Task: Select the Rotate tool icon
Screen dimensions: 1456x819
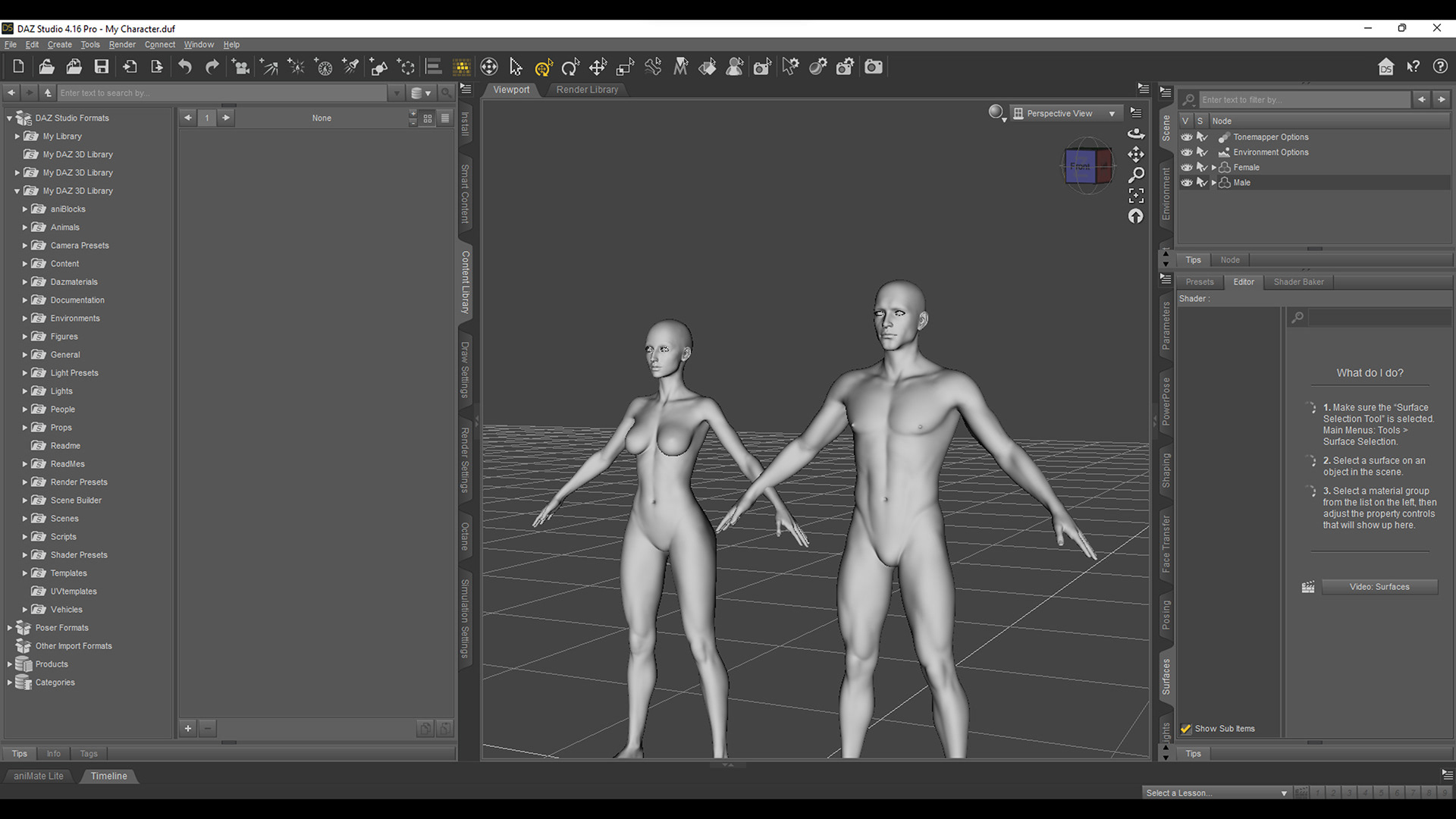Action: pyautogui.click(x=570, y=67)
